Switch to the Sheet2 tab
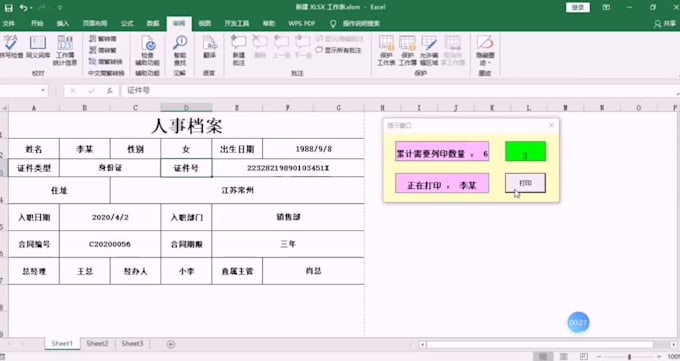Image resolution: width=680 pixels, height=361 pixels. [x=97, y=343]
